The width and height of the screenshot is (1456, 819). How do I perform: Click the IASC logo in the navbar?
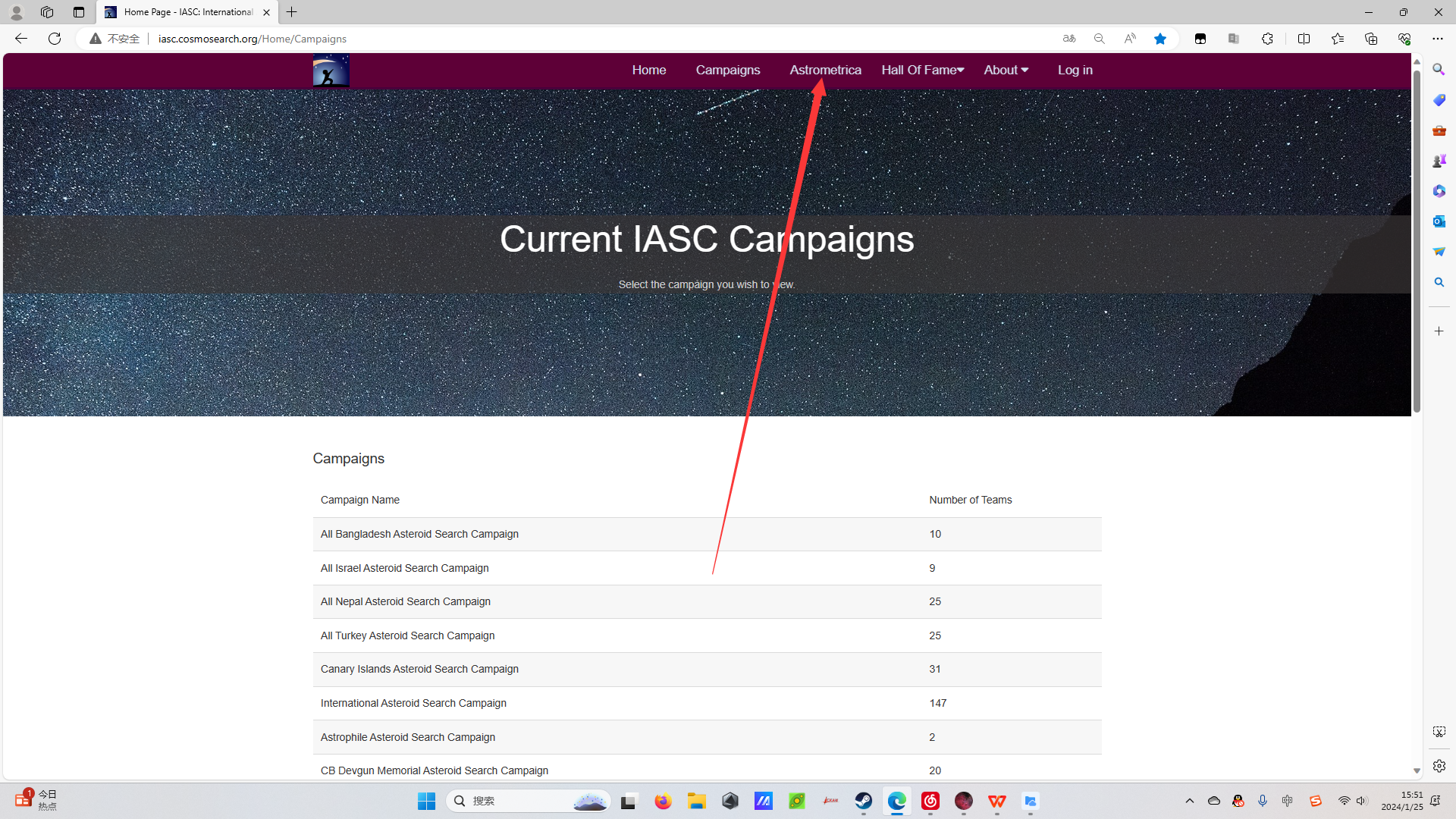coord(331,70)
